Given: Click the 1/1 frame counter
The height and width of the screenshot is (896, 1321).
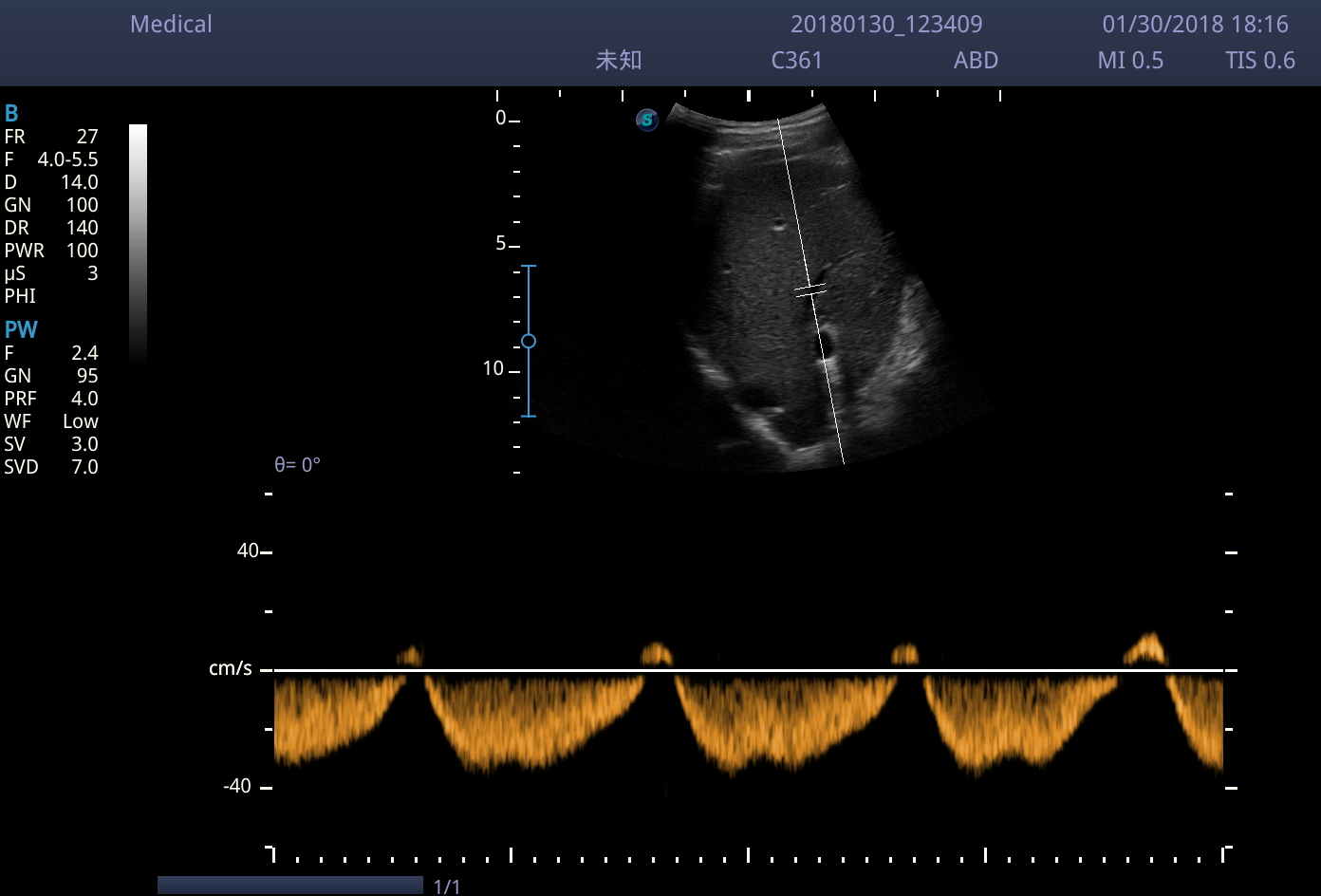Looking at the screenshot, I should point(447,887).
